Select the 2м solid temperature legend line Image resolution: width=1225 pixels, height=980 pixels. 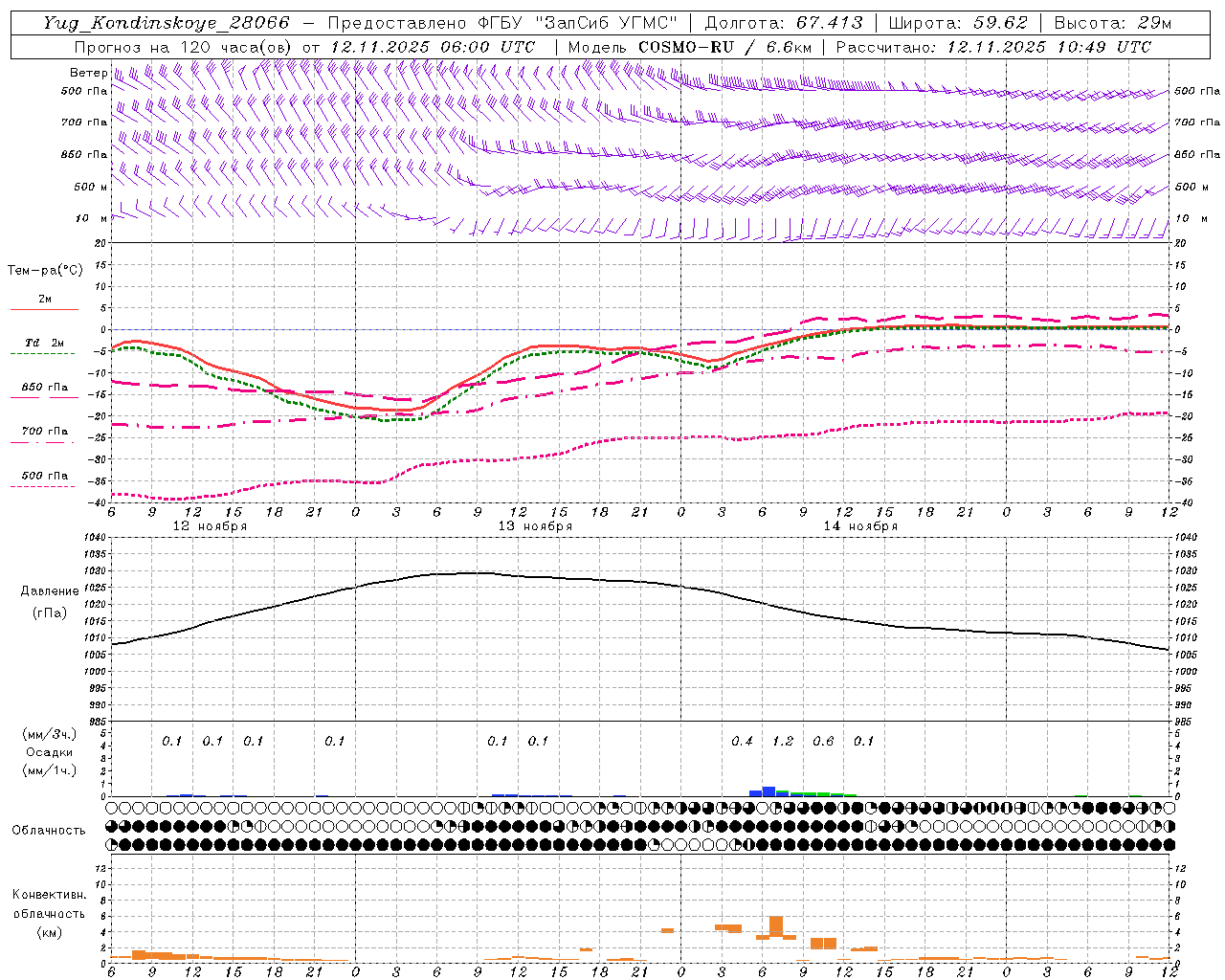pos(44,309)
